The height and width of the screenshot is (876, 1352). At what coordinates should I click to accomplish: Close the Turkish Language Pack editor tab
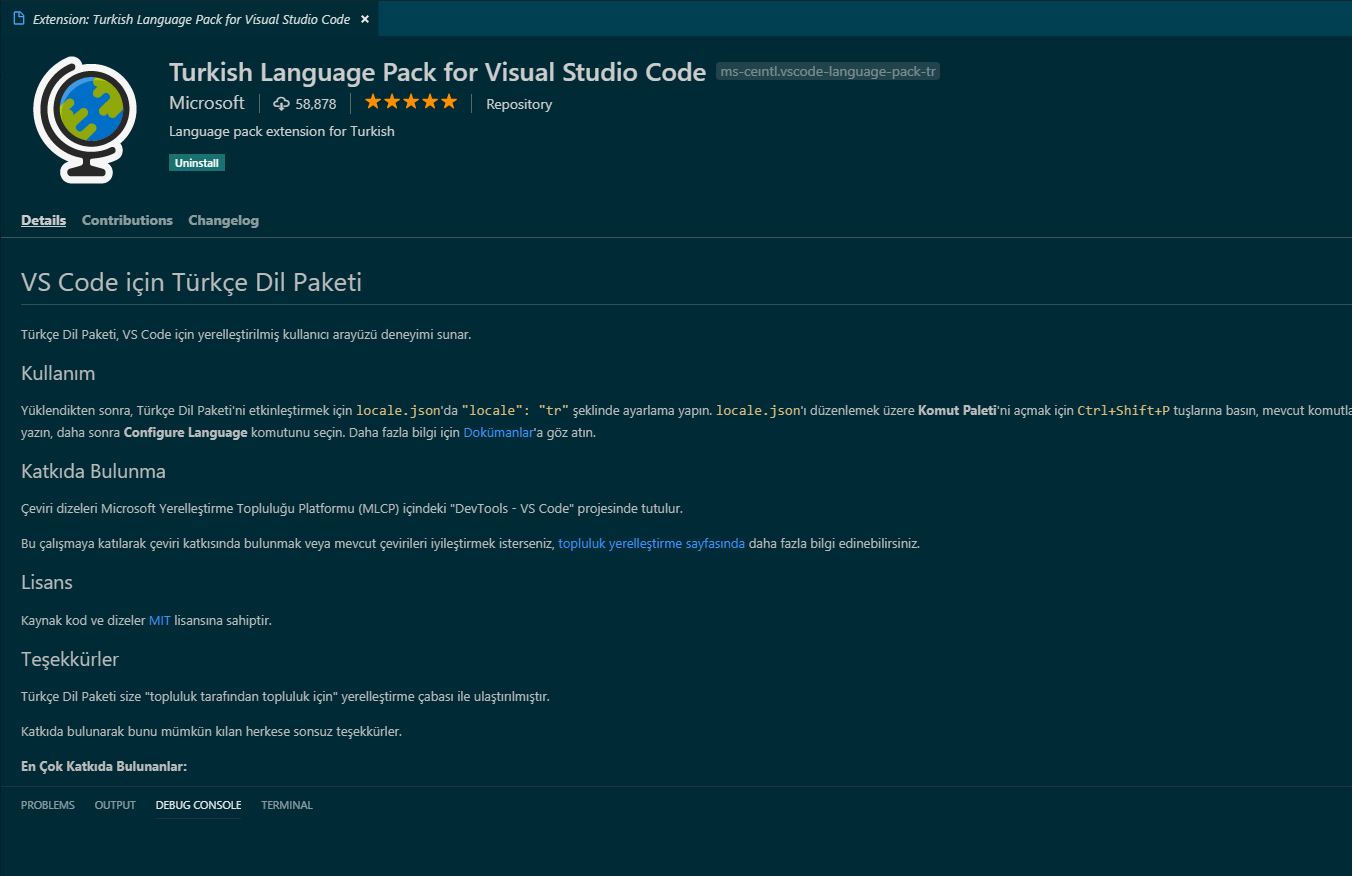[x=364, y=18]
